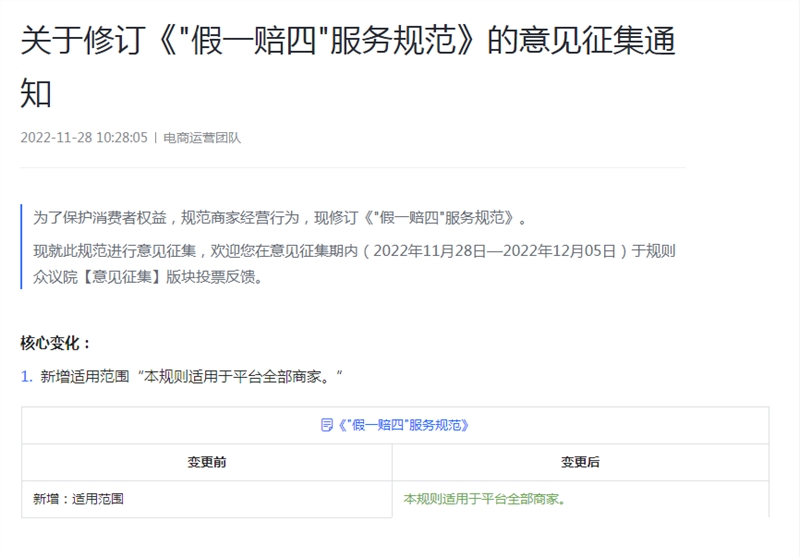The width and height of the screenshot is (800, 557).
Task: Select the 变更后 column header
Action: coord(580,462)
